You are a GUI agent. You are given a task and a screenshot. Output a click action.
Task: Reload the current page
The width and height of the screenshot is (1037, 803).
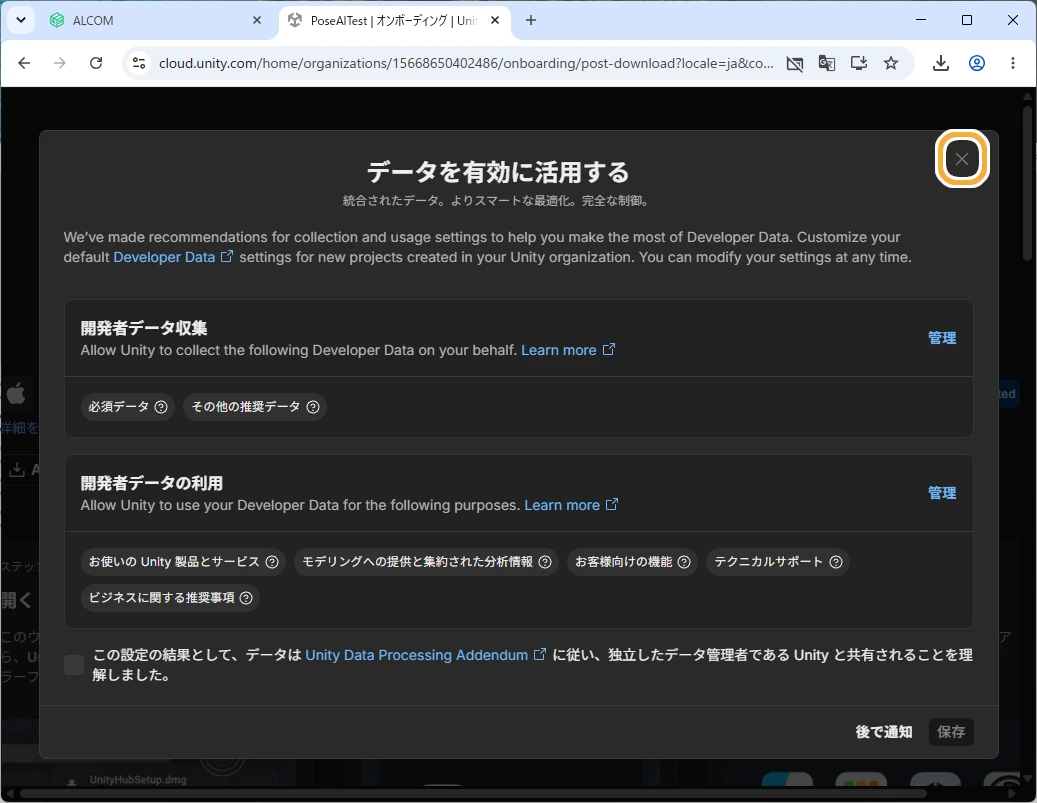[96, 63]
